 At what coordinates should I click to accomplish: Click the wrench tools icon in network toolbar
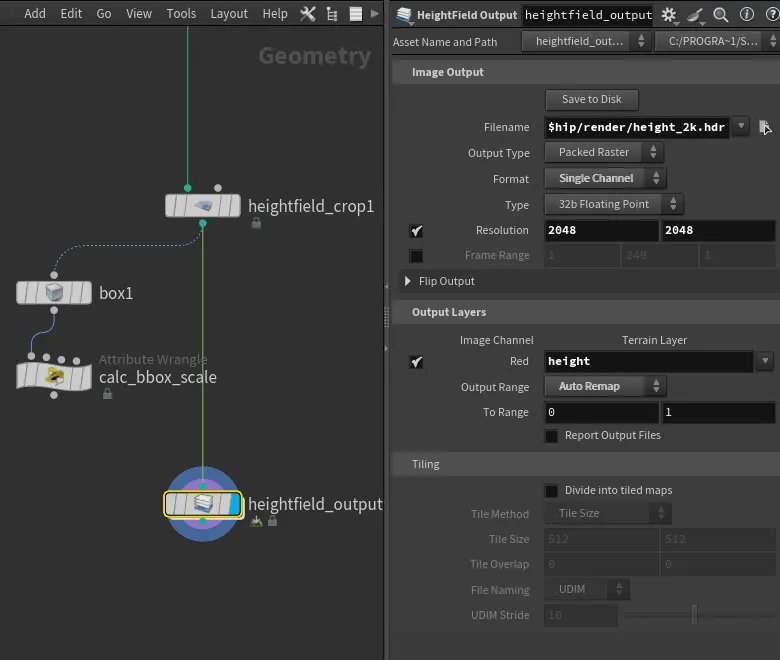pyautogui.click(x=307, y=14)
